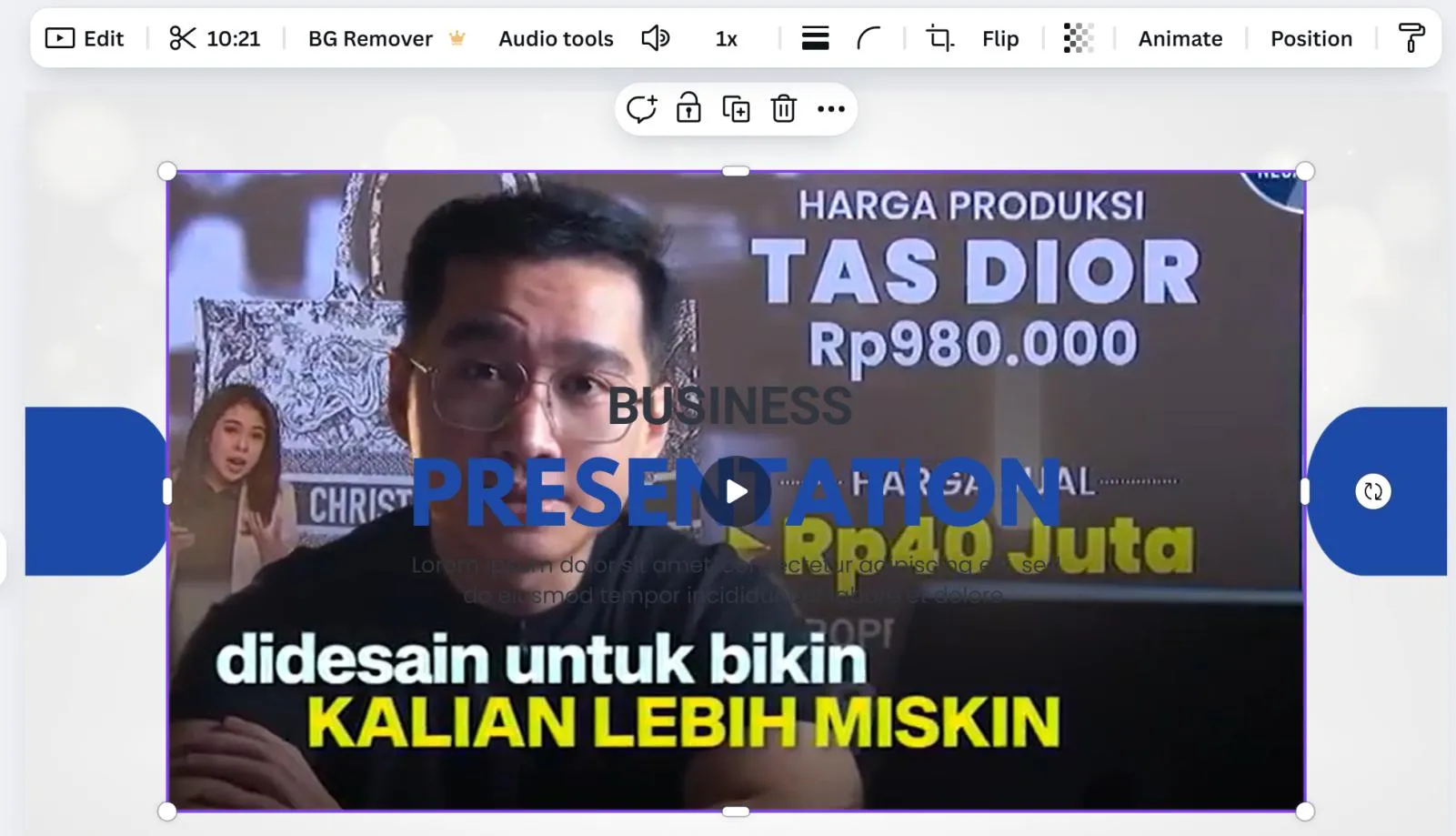This screenshot has width=1456, height=836.
Task: Open the more options ellipsis menu
Action: click(x=831, y=109)
